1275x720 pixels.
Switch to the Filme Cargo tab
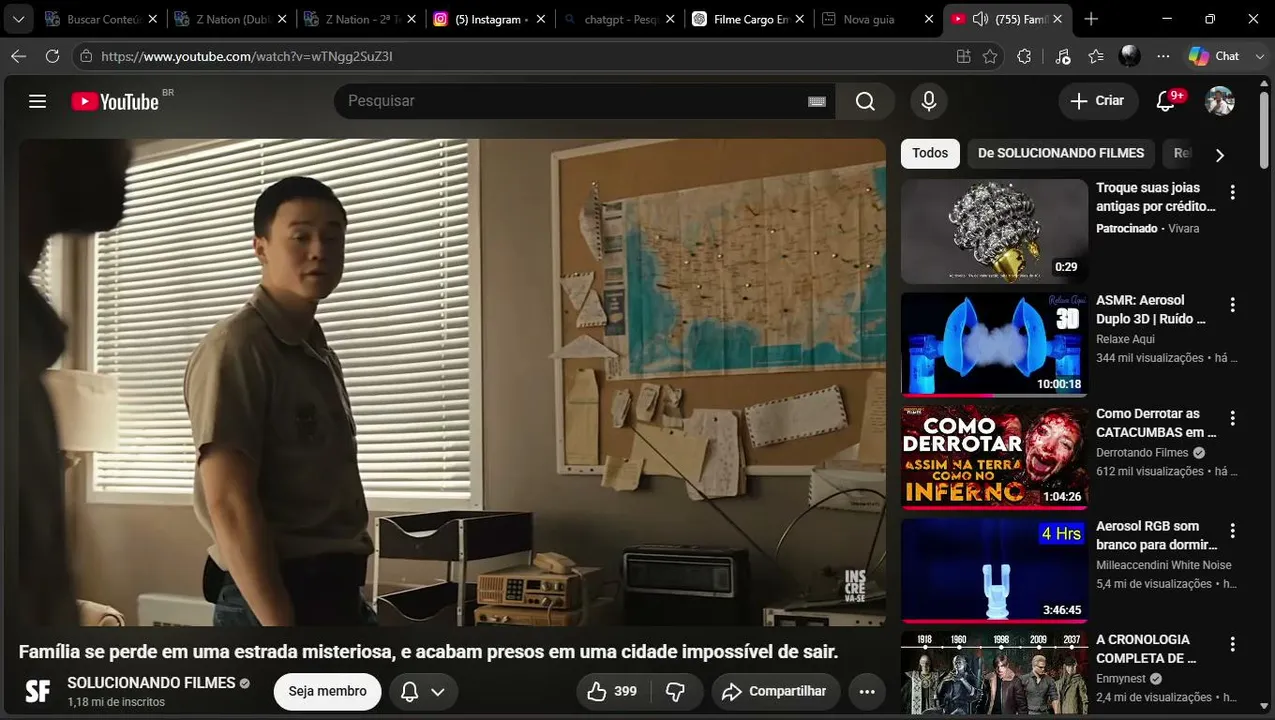coord(746,19)
